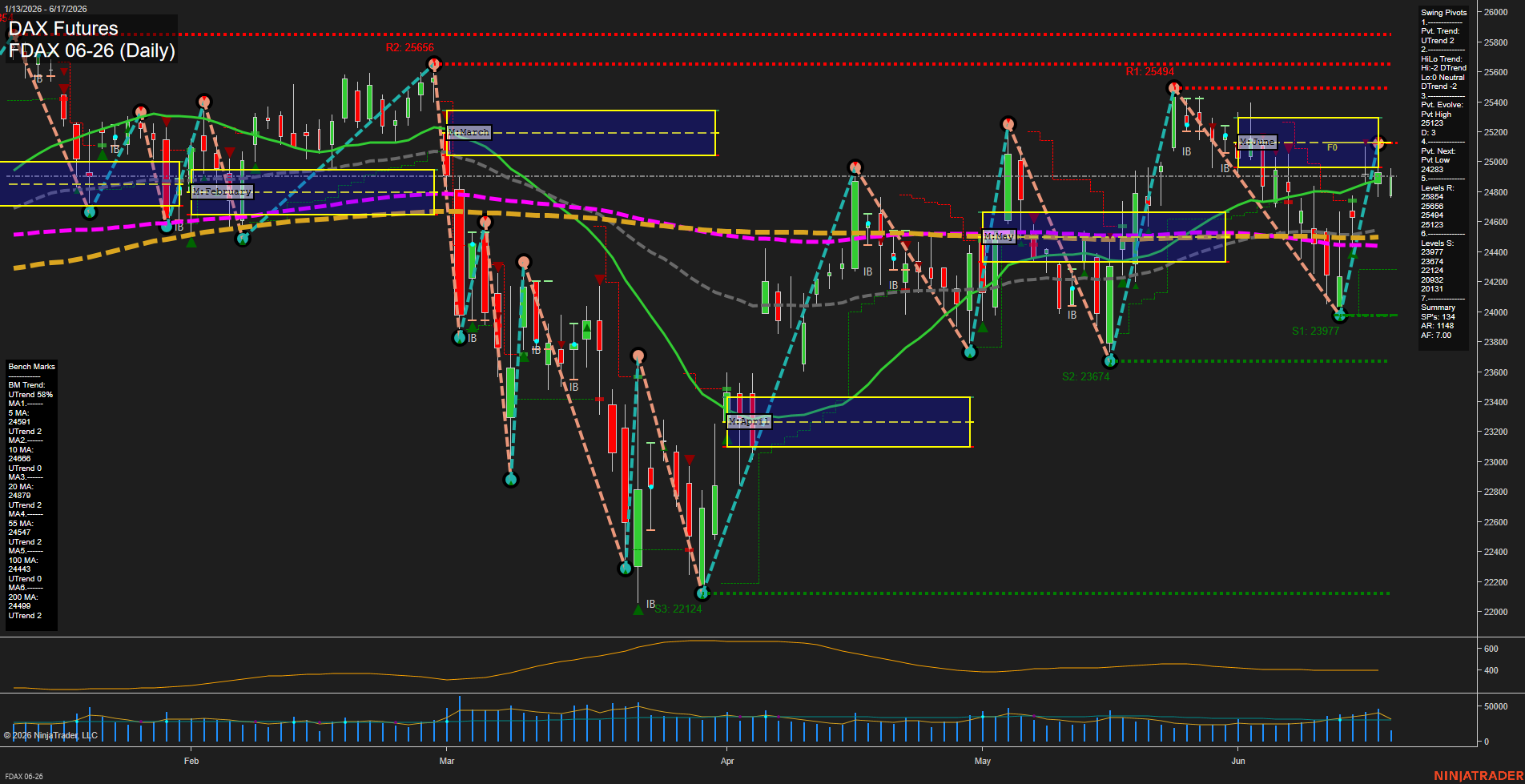This screenshot has width=1525, height=784.
Task: Click the 50000 label on volume axis
Action: pos(1495,706)
